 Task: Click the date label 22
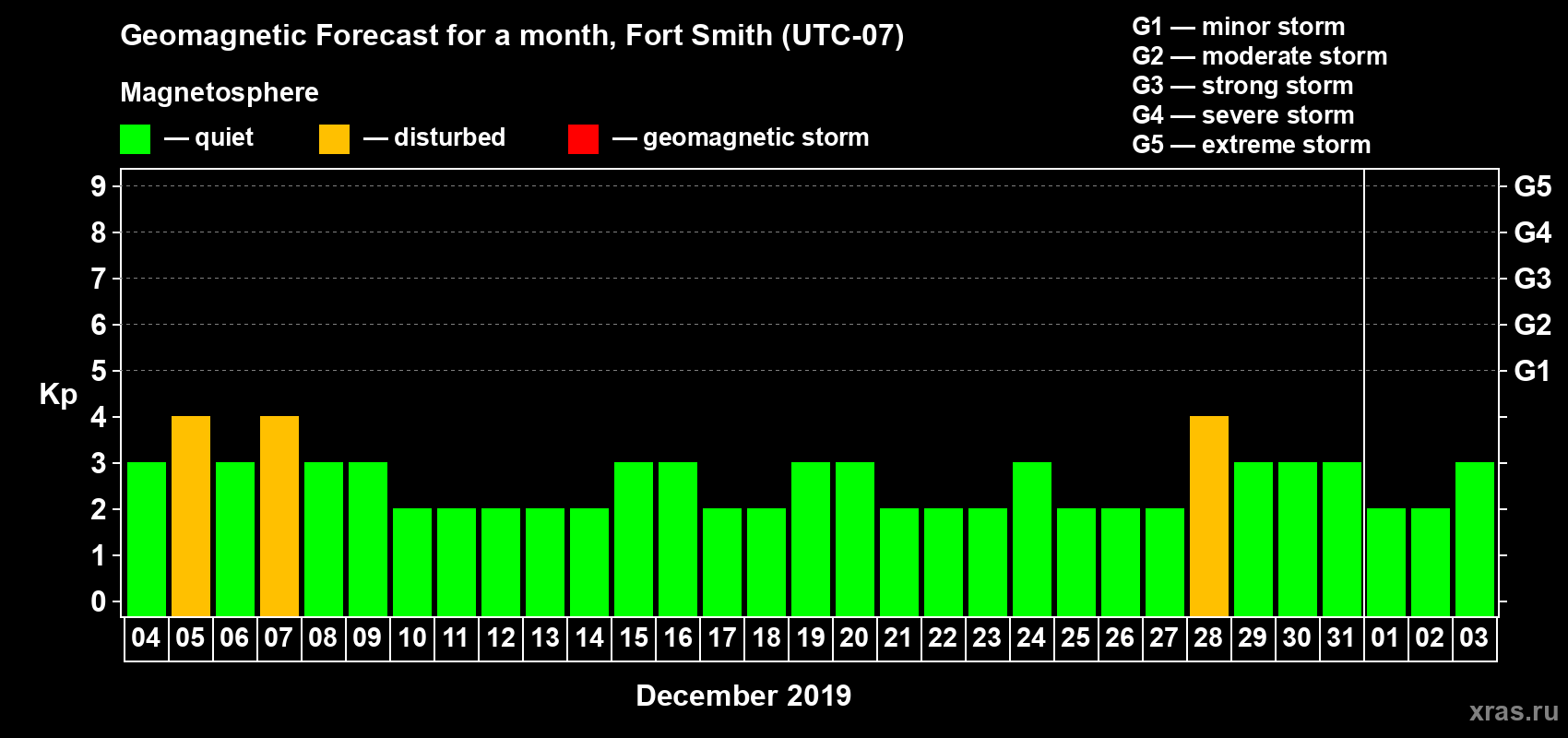[x=943, y=637]
